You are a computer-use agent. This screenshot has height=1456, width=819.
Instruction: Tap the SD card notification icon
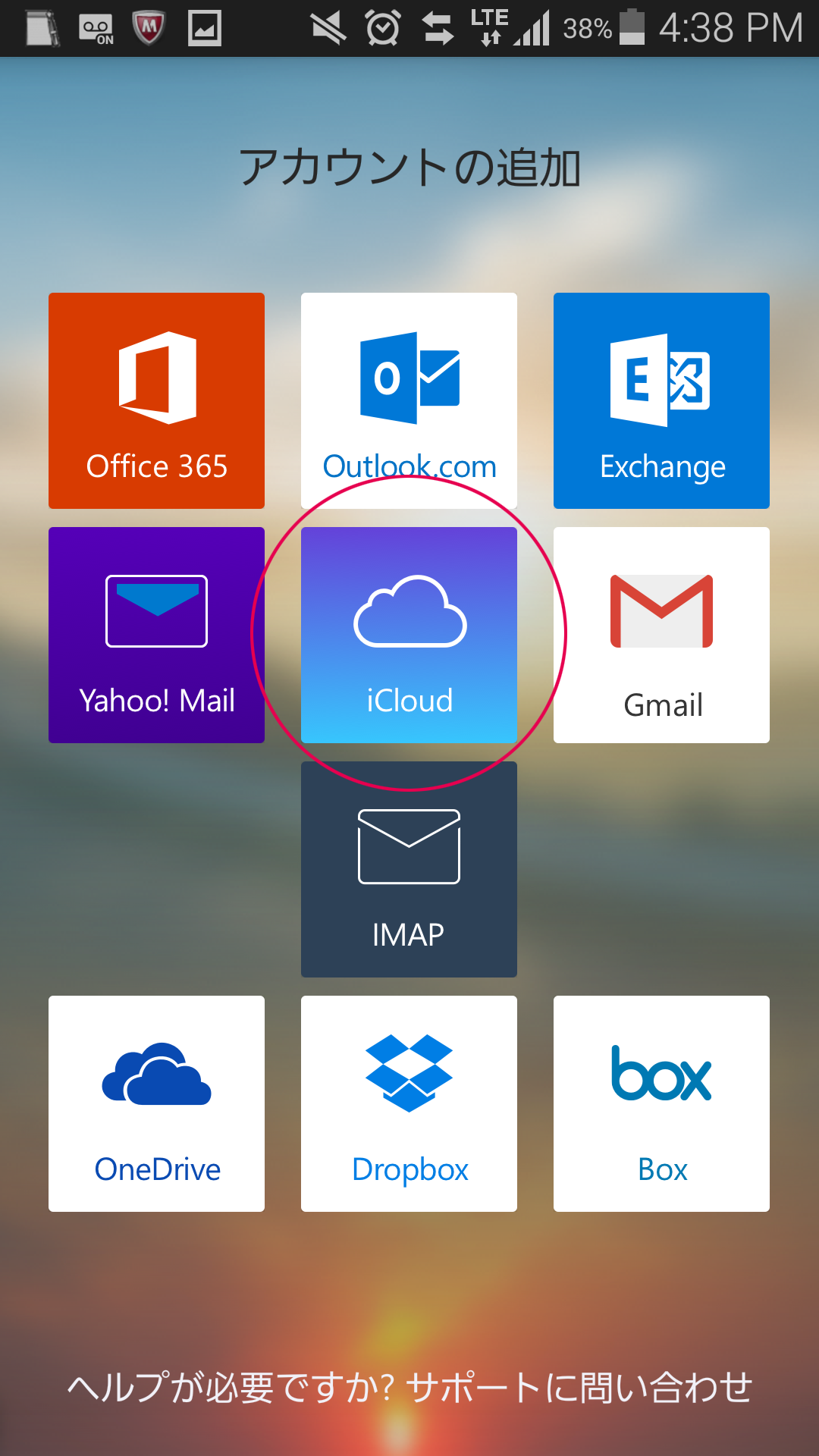point(42,28)
